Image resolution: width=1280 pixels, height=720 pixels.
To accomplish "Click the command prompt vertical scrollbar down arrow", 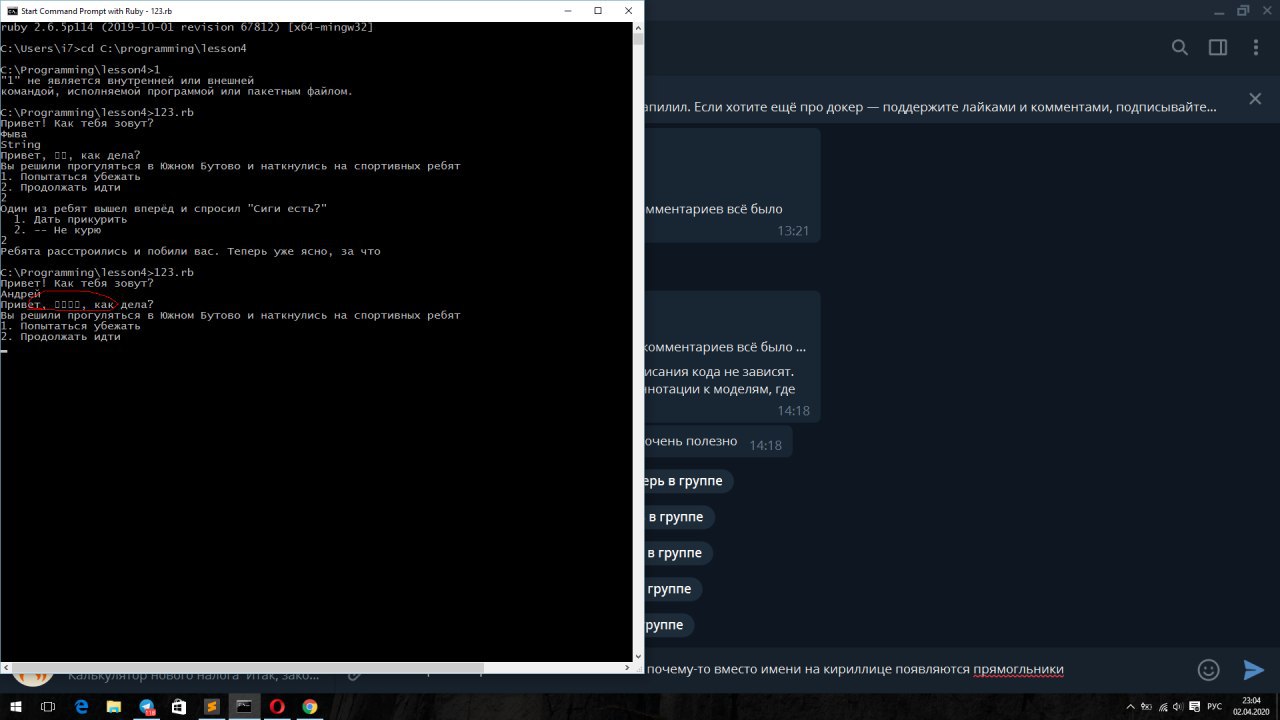I will [x=637, y=657].
